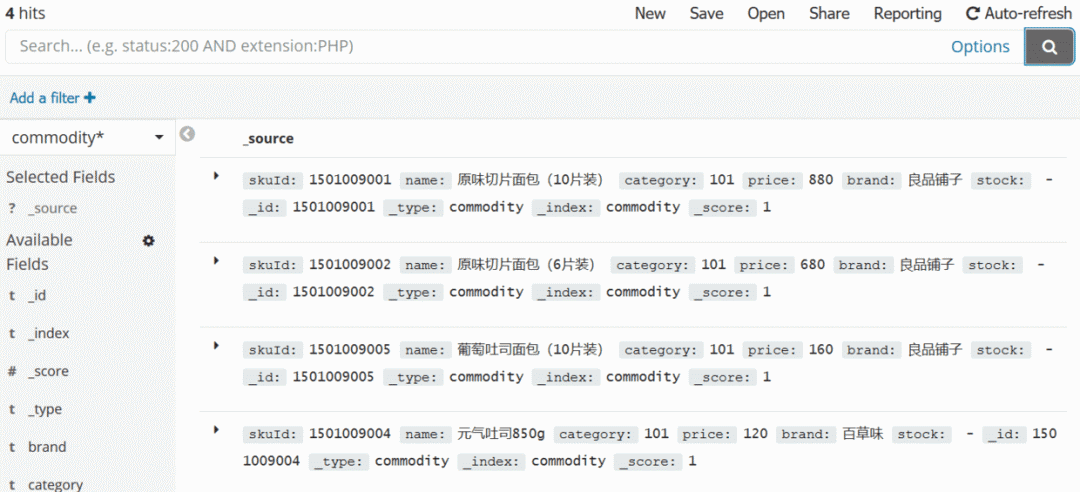The image size is (1080, 492).
Task: Open search Options link
Action: [x=980, y=47]
